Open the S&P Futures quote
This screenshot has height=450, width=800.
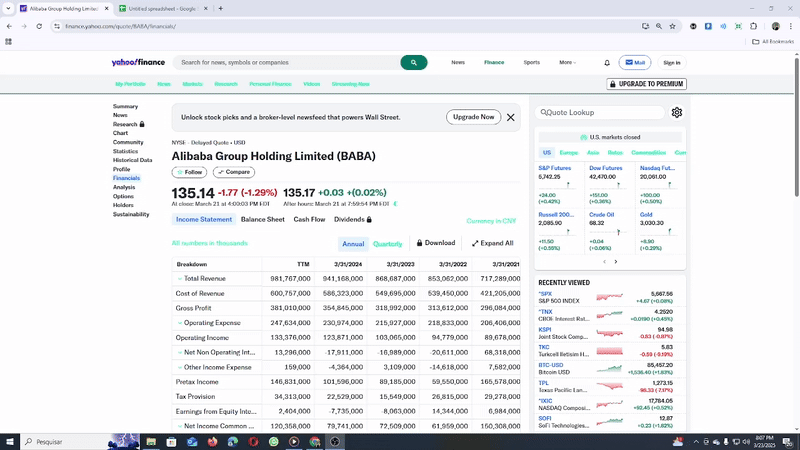[x=555, y=168]
